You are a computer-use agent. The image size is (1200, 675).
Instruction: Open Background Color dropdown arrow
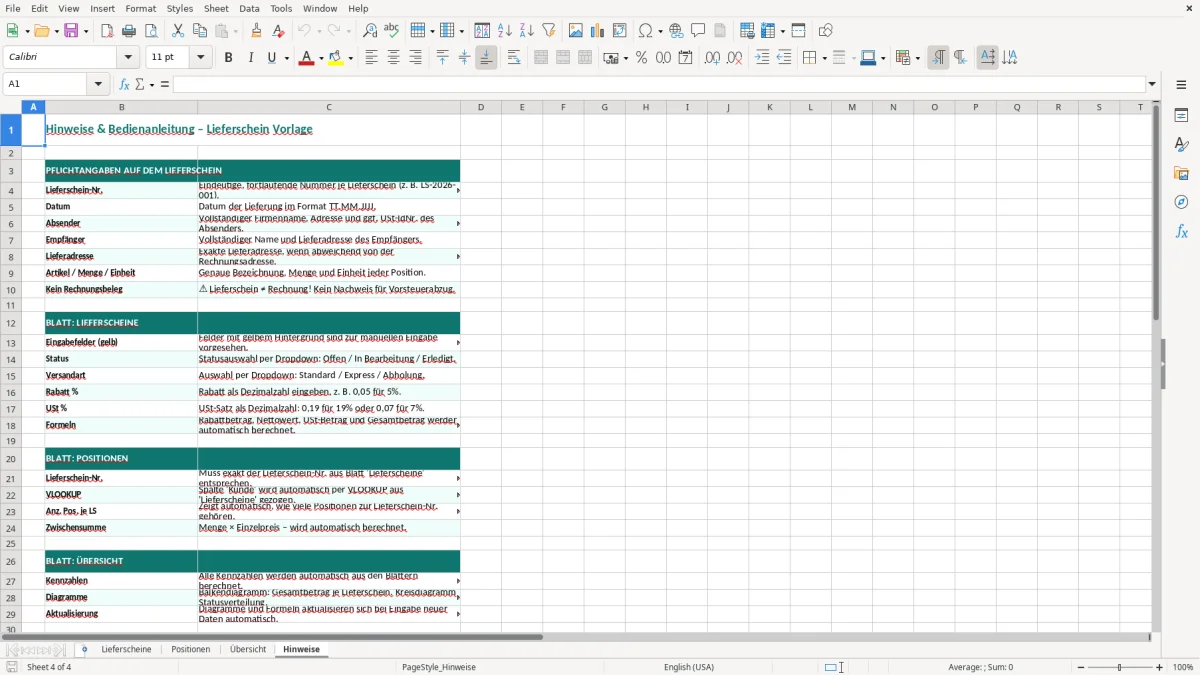(350, 58)
